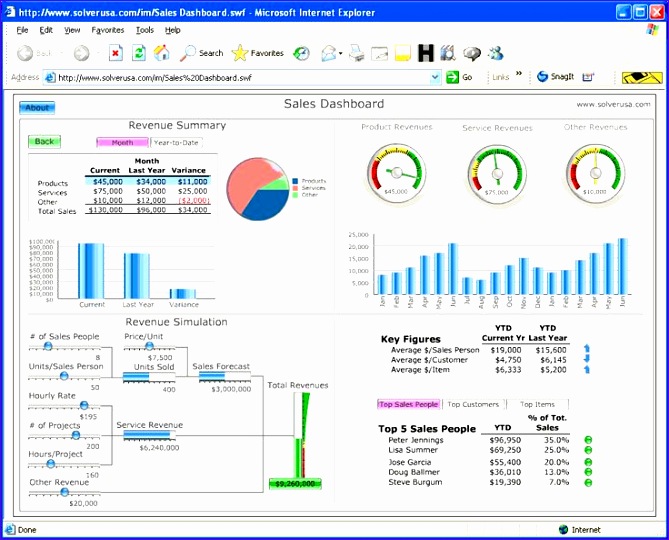Open the Edit menu
The height and width of the screenshot is (540, 669).
(x=46, y=30)
